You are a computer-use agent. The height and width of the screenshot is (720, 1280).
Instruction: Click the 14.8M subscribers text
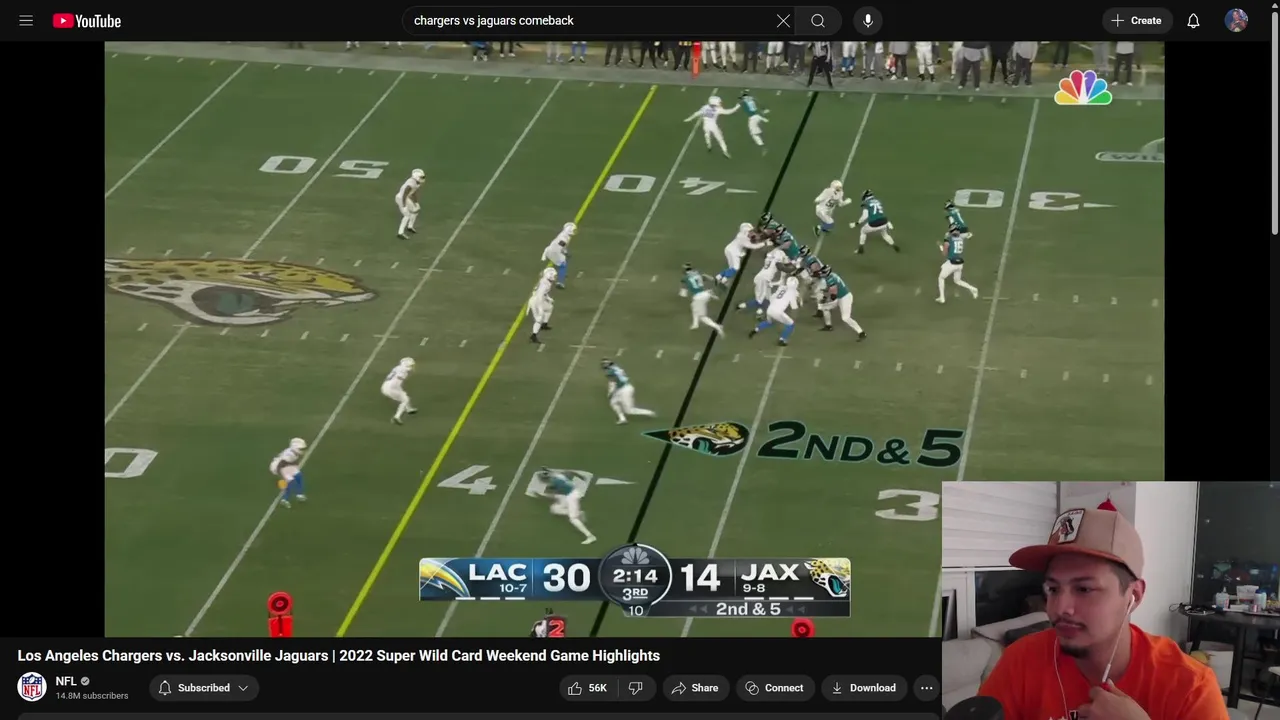pyautogui.click(x=92, y=696)
